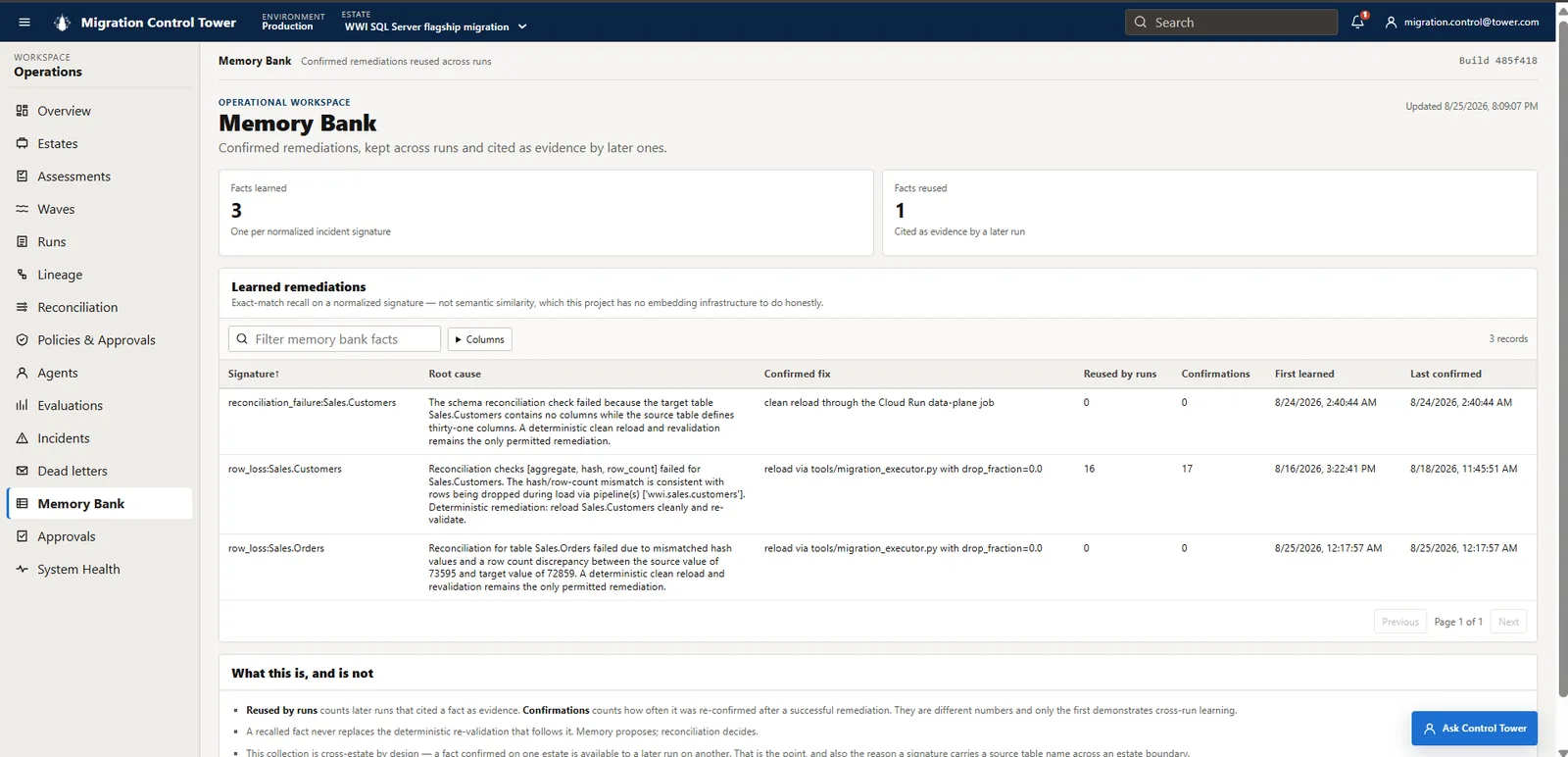This screenshot has height=757, width=1568.
Task: Expand the Columns disclosure control
Action: pyautogui.click(x=480, y=339)
